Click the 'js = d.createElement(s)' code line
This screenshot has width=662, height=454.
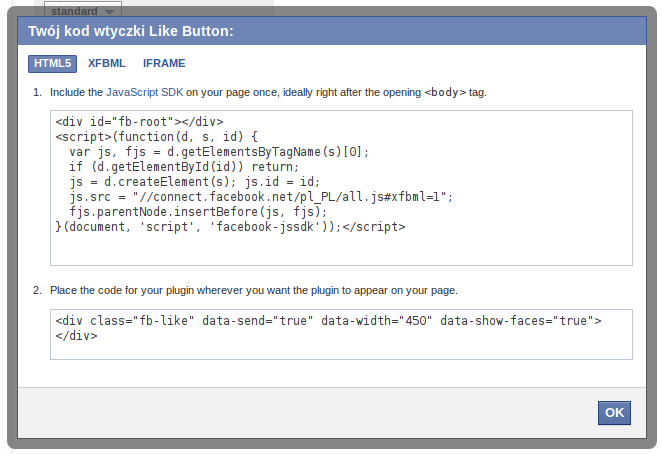click(x=194, y=182)
